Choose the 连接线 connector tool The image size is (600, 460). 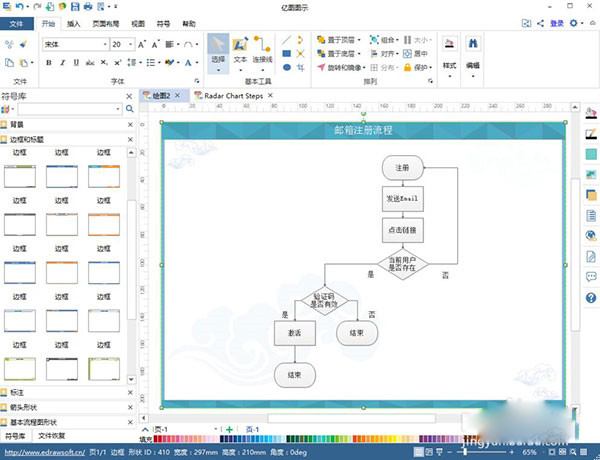click(263, 51)
